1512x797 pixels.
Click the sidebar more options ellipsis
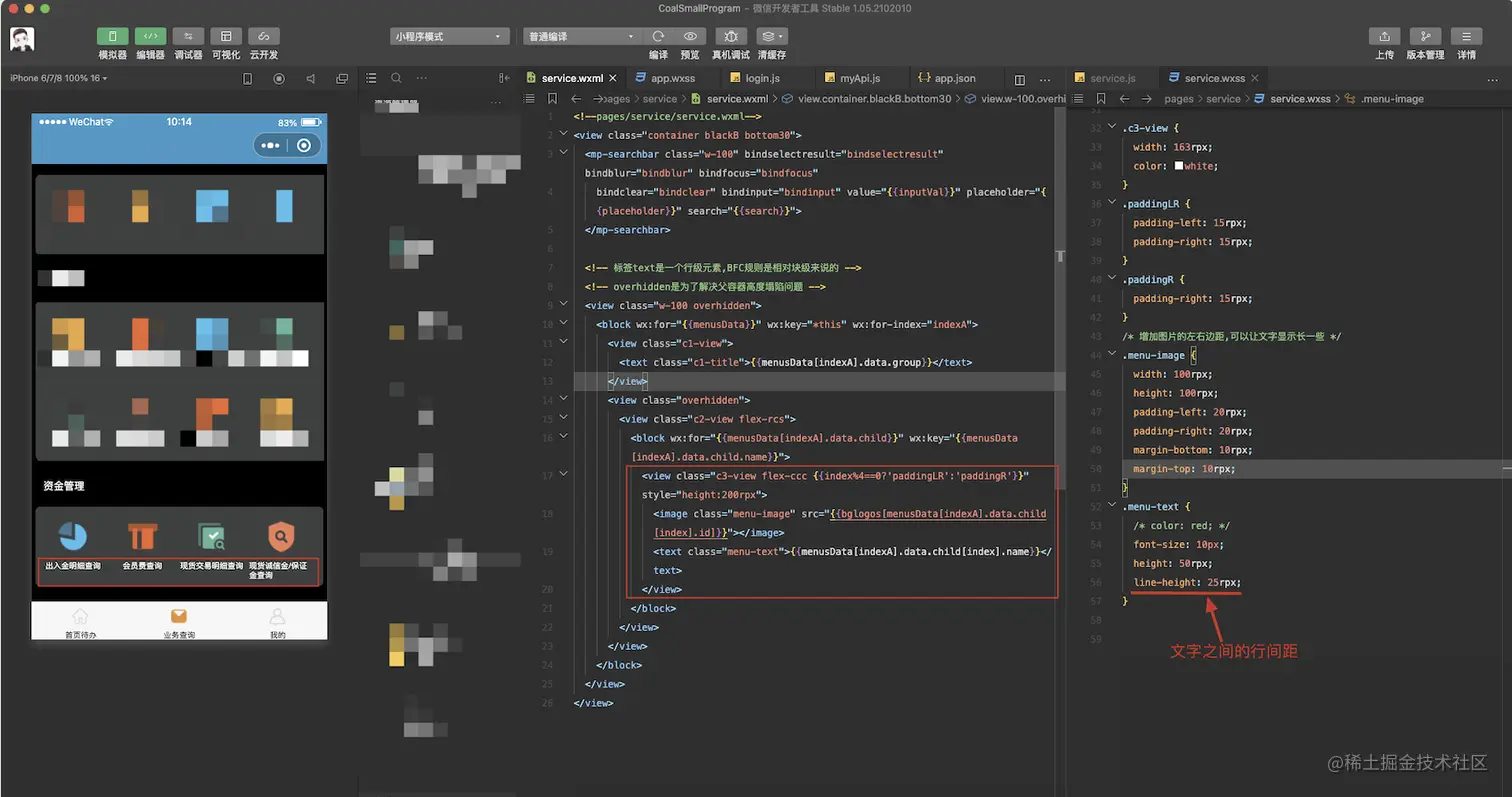(x=422, y=78)
